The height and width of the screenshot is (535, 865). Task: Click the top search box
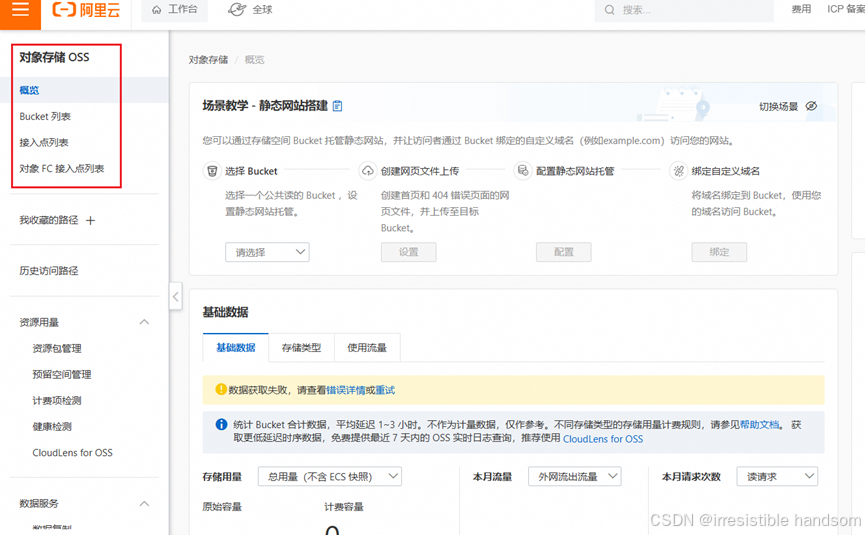coord(684,10)
